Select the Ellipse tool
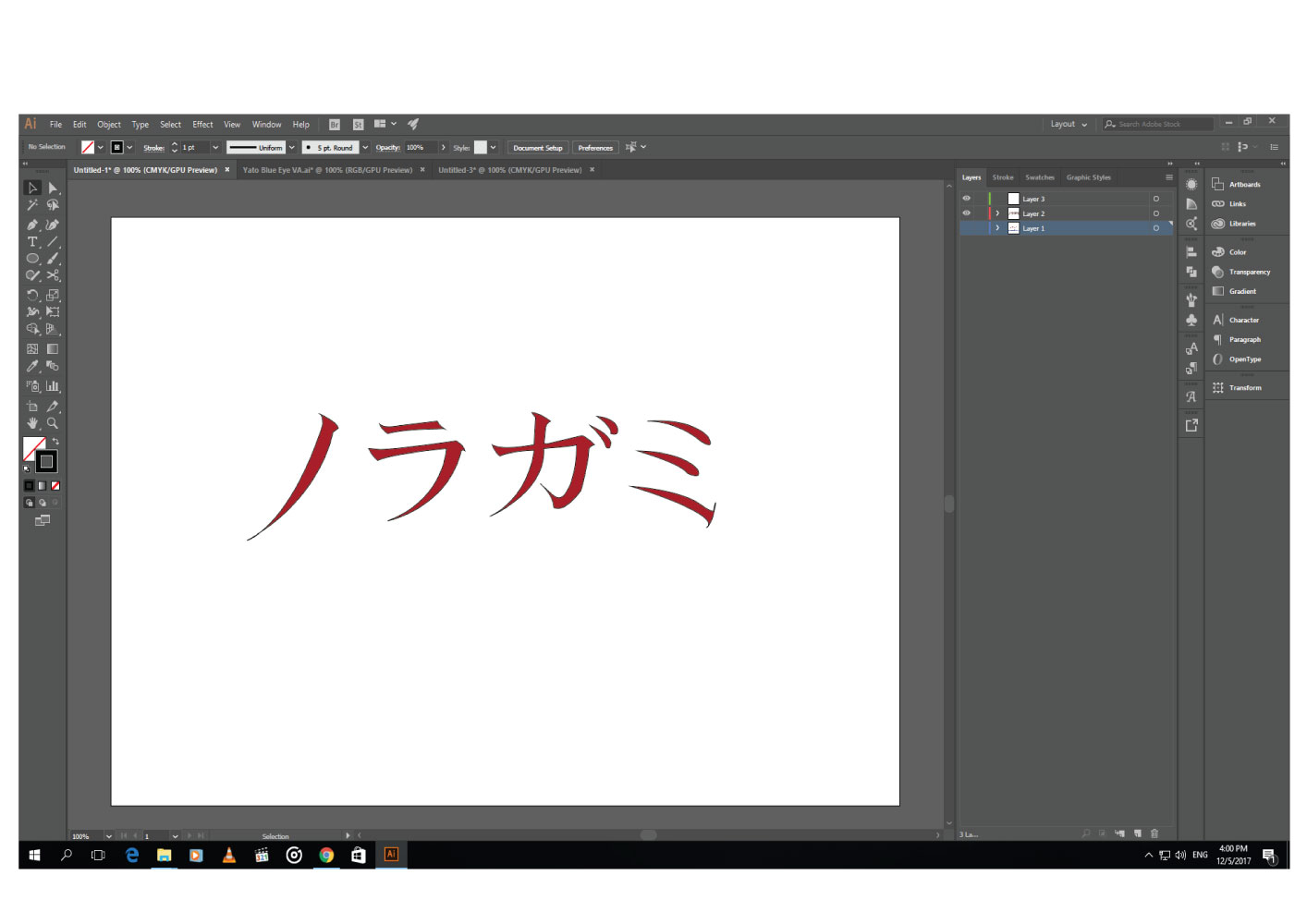 coord(32,259)
